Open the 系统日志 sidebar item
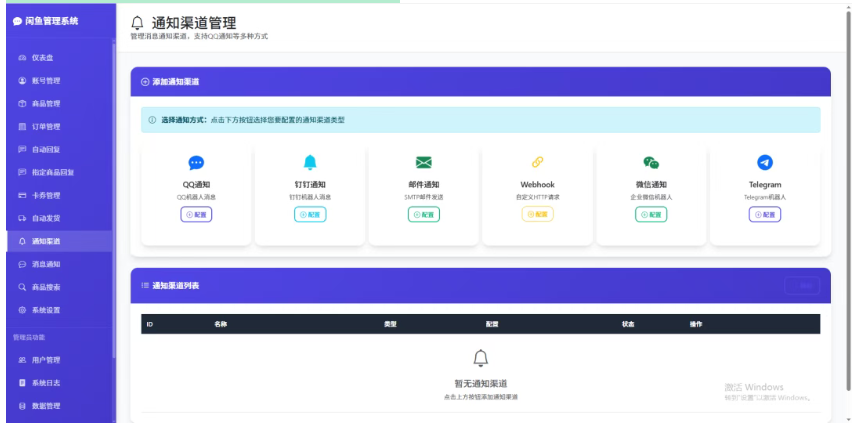Viewport: 853px width, 439px height. point(59,383)
